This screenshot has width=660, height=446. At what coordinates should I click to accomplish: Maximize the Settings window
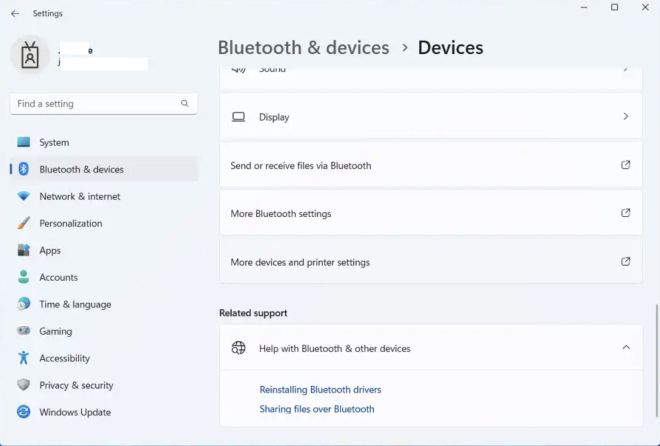[615, 7]
